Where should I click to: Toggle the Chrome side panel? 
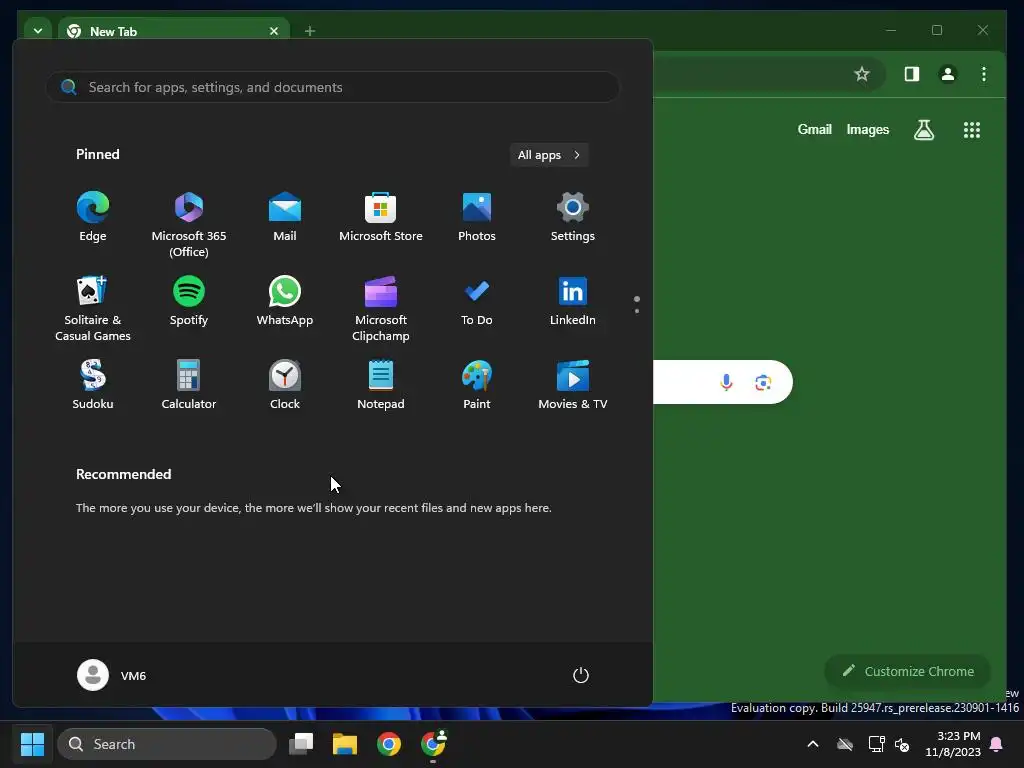pyautogui.click(x=912, y=74)
